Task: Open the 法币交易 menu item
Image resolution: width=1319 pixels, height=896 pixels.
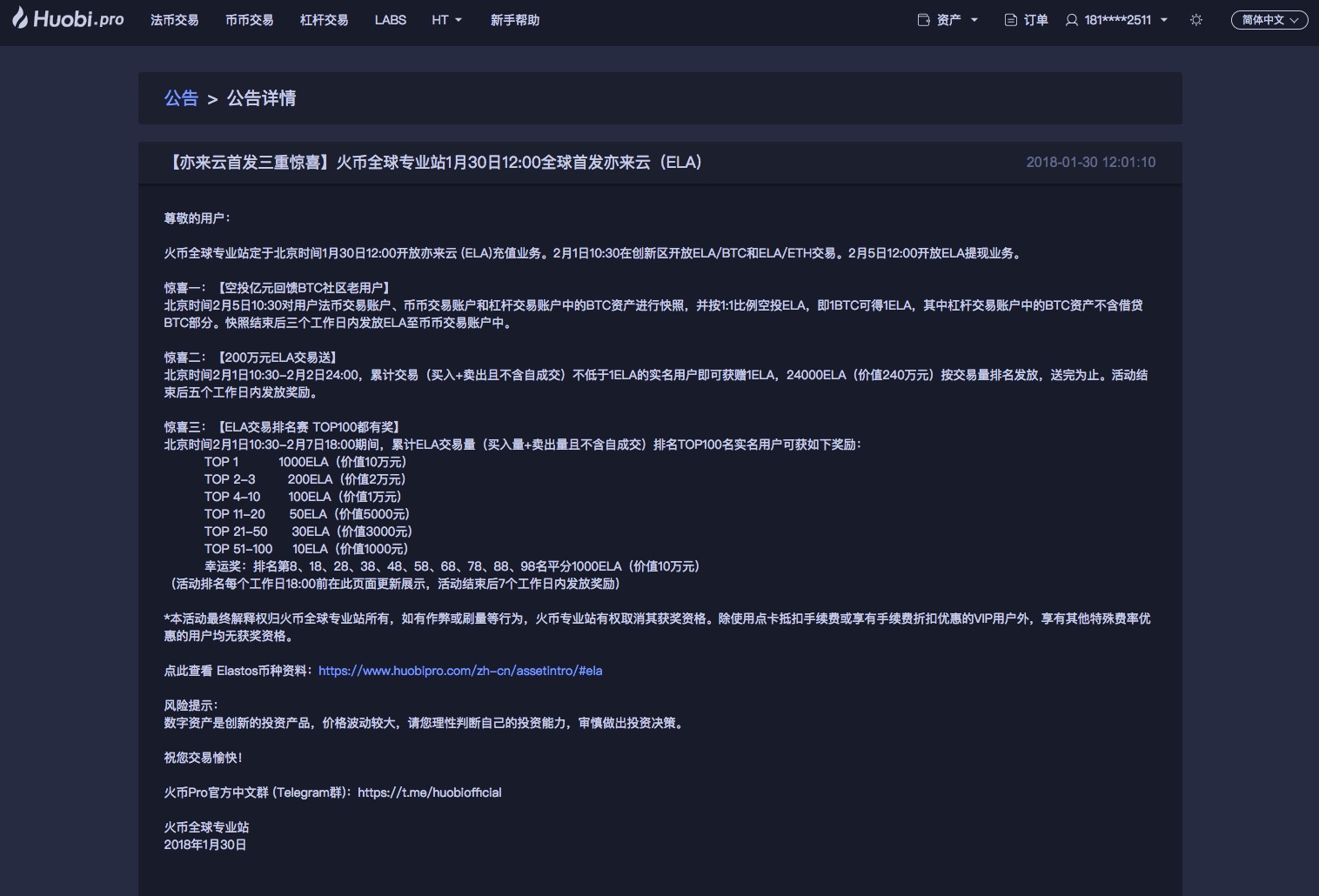Action: (174, 20)
